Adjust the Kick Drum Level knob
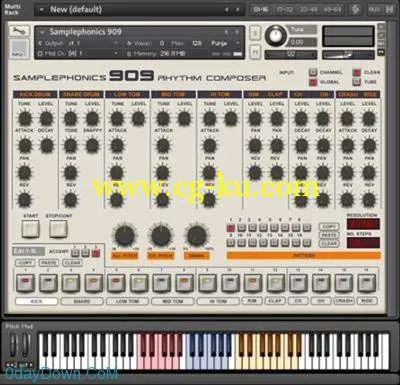The height and width of the screenshot is (385, 400). [46, 118]
